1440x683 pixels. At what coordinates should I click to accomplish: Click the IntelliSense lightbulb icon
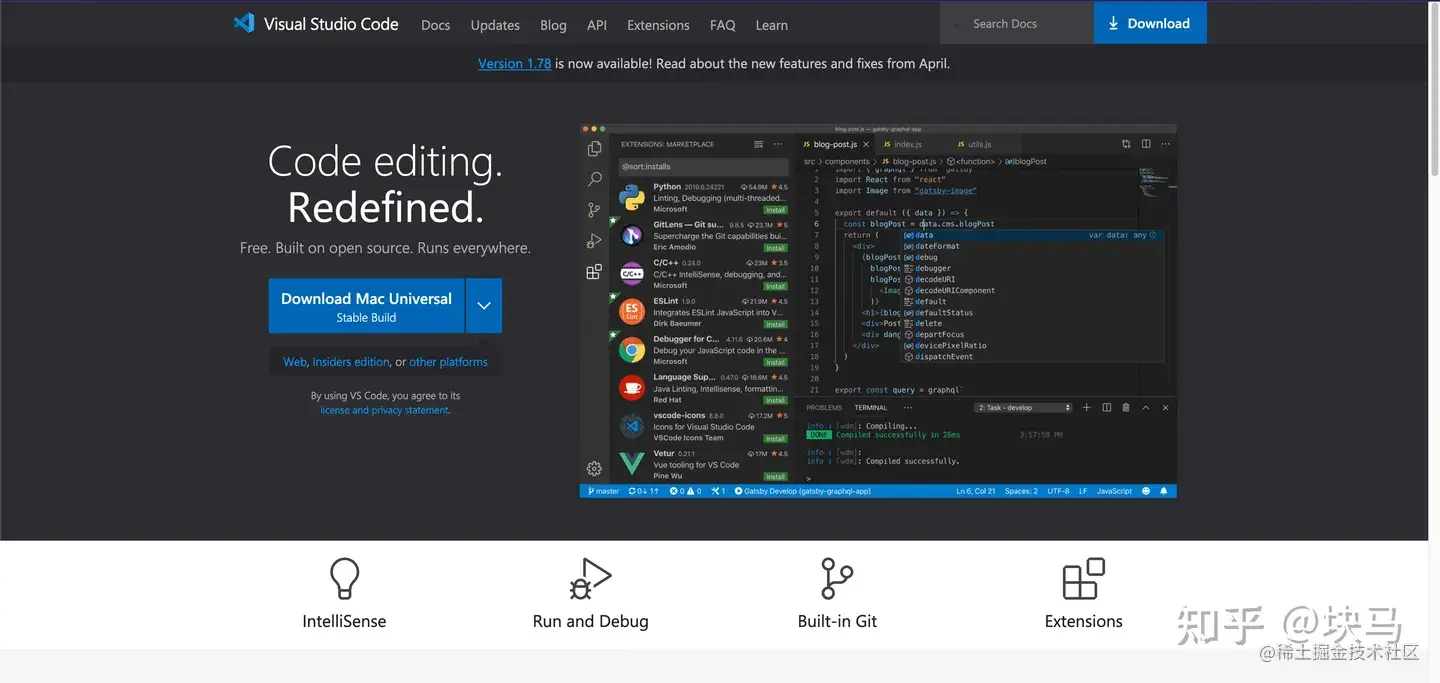[x=344, y=578]
